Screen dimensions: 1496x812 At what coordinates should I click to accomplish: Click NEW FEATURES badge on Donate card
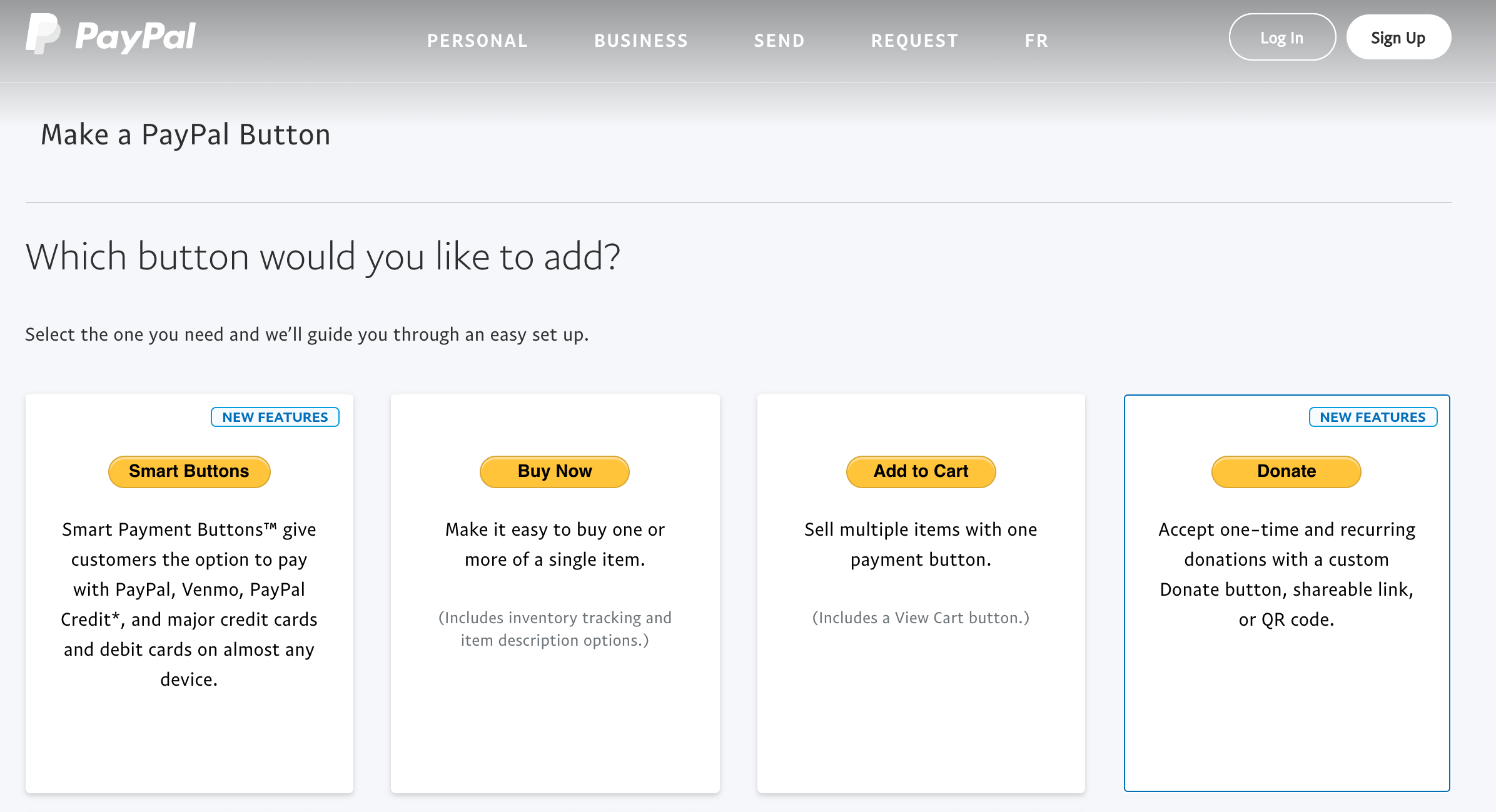pyautogui.click(x=1373, y=417)
